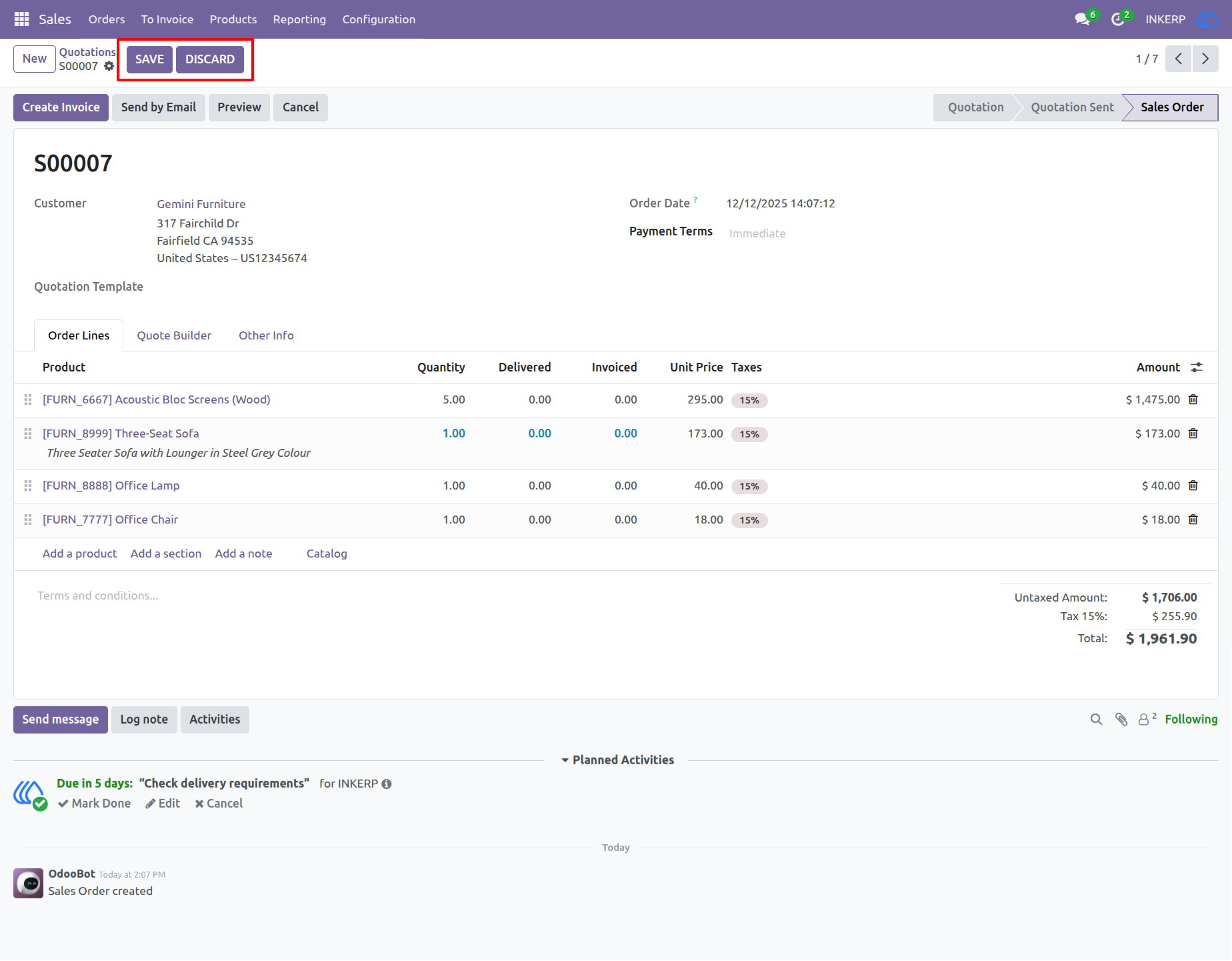Viewport: 1232px width, 961px height.
Task: Click the activity info icon next to INKERP
Action: tap(387, 784)
